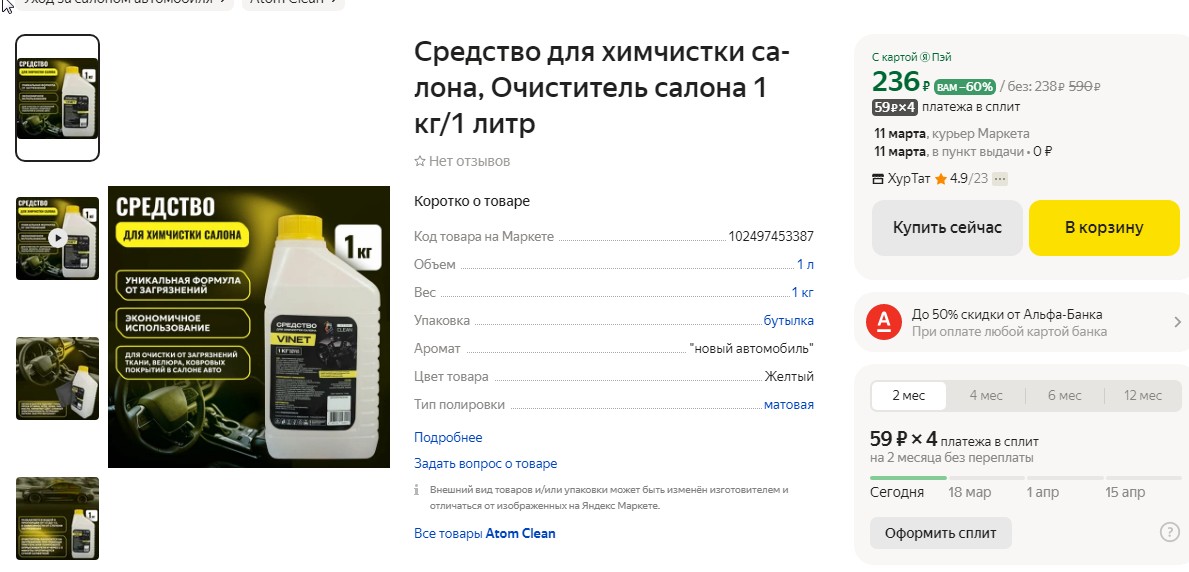Select the steering wheel interior thumbnail
Image resolution: width=1189 pixels, height=572 pixels.
[x=58, y=379]
